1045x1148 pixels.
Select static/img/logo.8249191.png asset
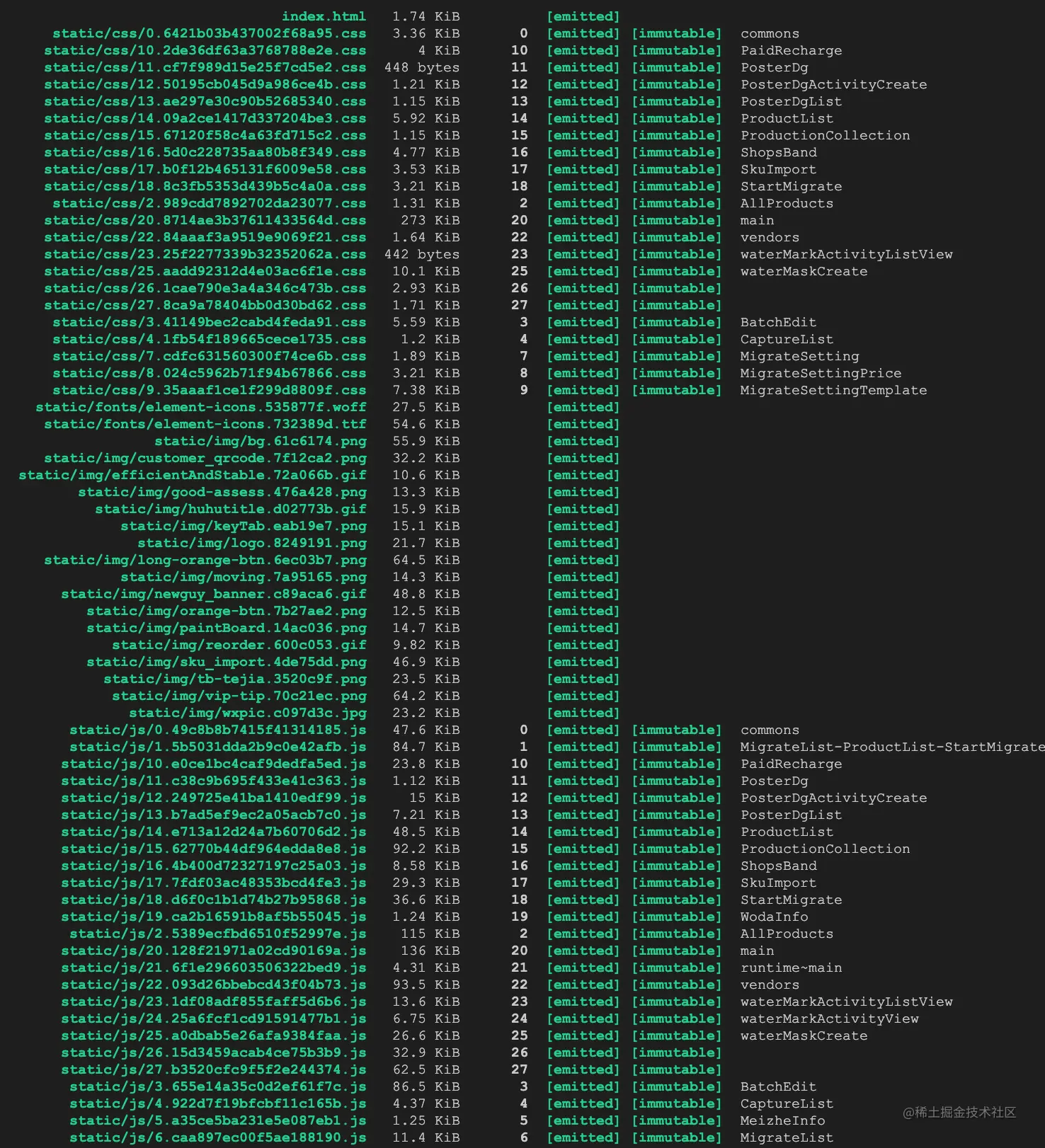click(x=252, y=543)
